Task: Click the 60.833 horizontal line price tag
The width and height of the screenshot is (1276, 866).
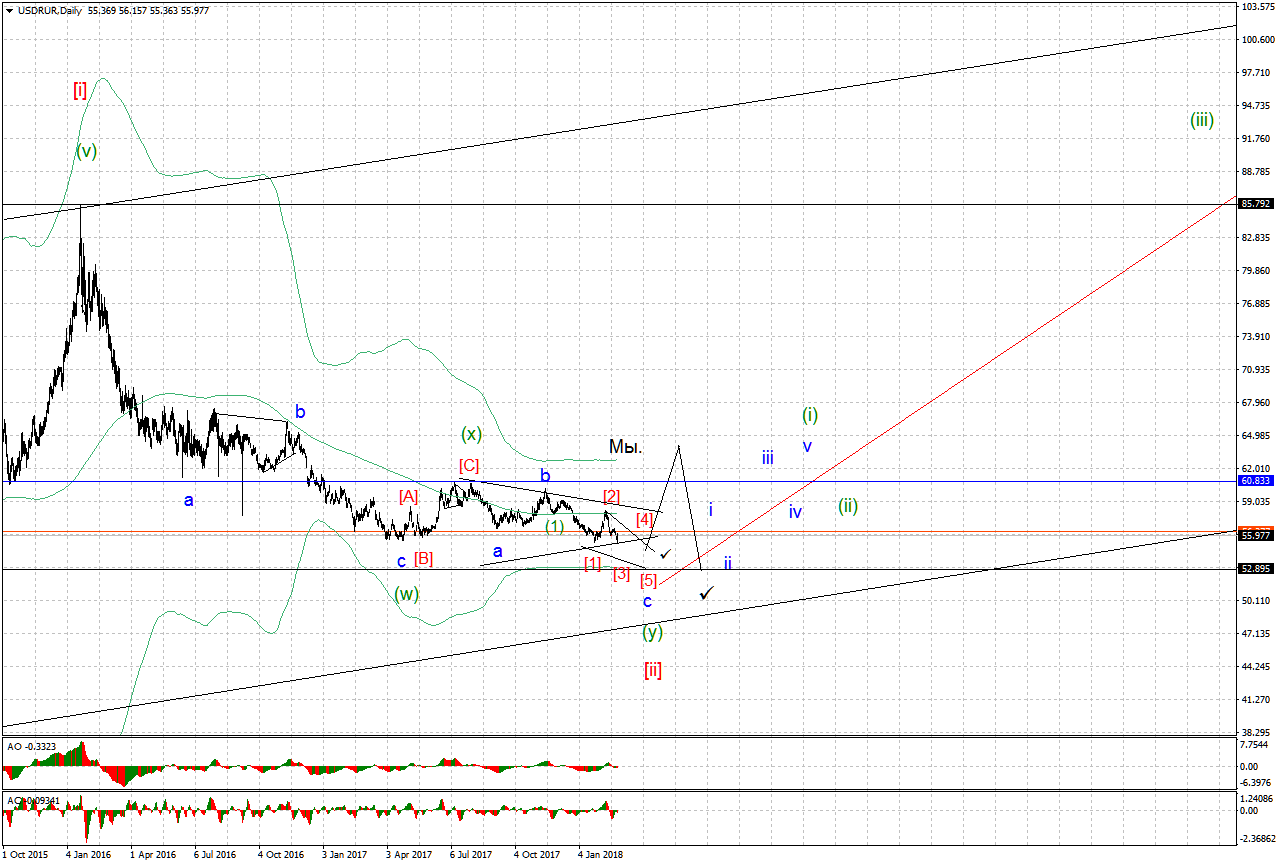Action: point(1256,481)
